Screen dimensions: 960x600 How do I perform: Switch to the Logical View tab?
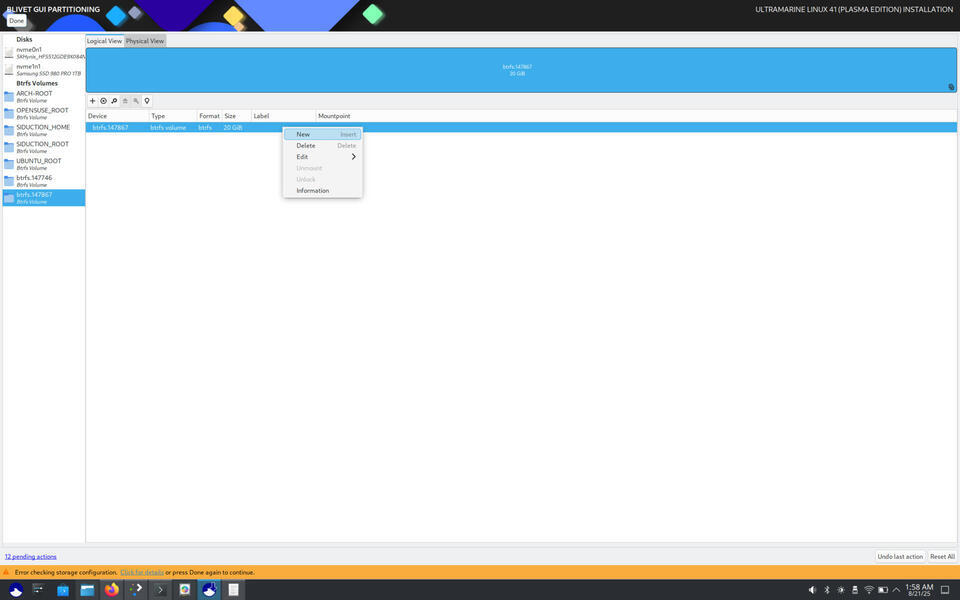(x=105, y=41)
